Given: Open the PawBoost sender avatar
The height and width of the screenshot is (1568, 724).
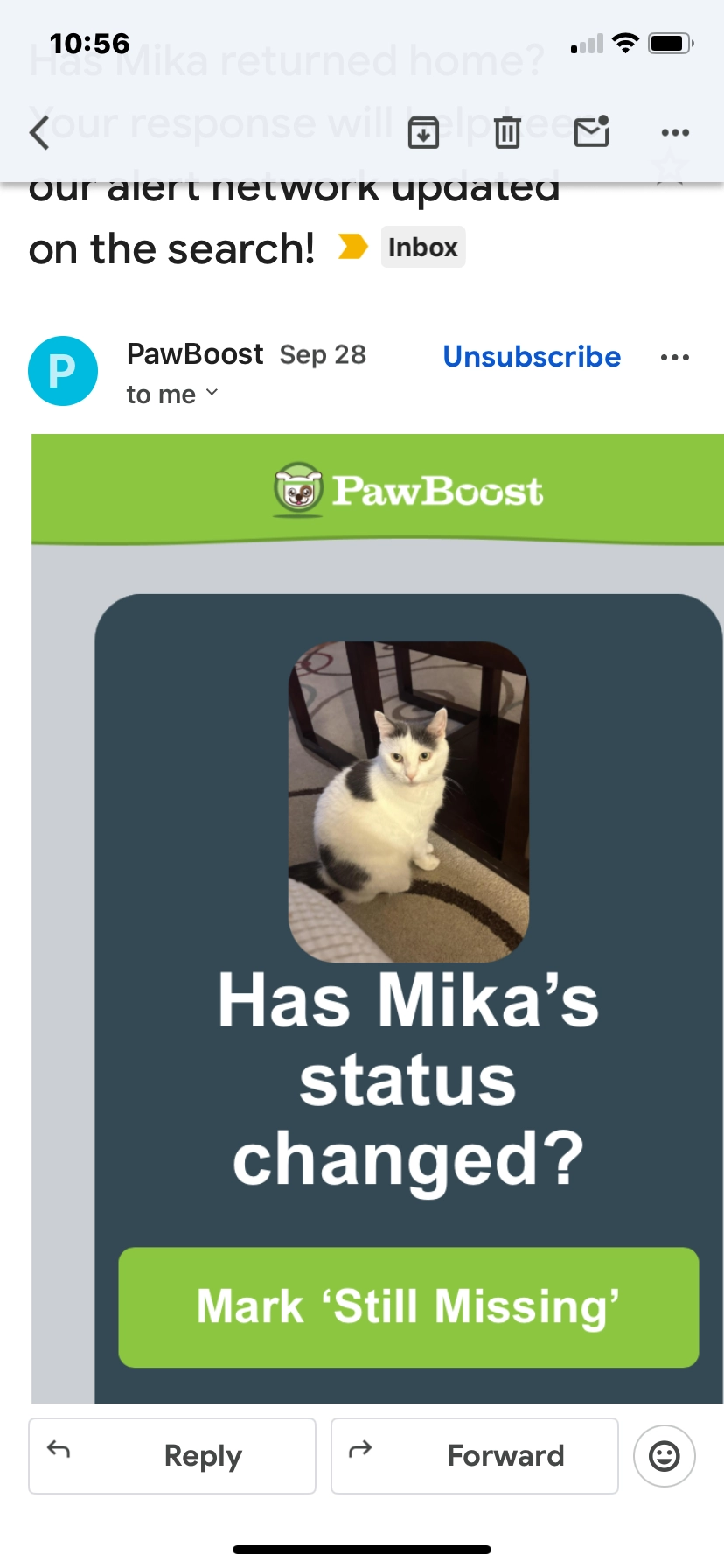Looking at the screenshot, I should (x=63, y=371).
